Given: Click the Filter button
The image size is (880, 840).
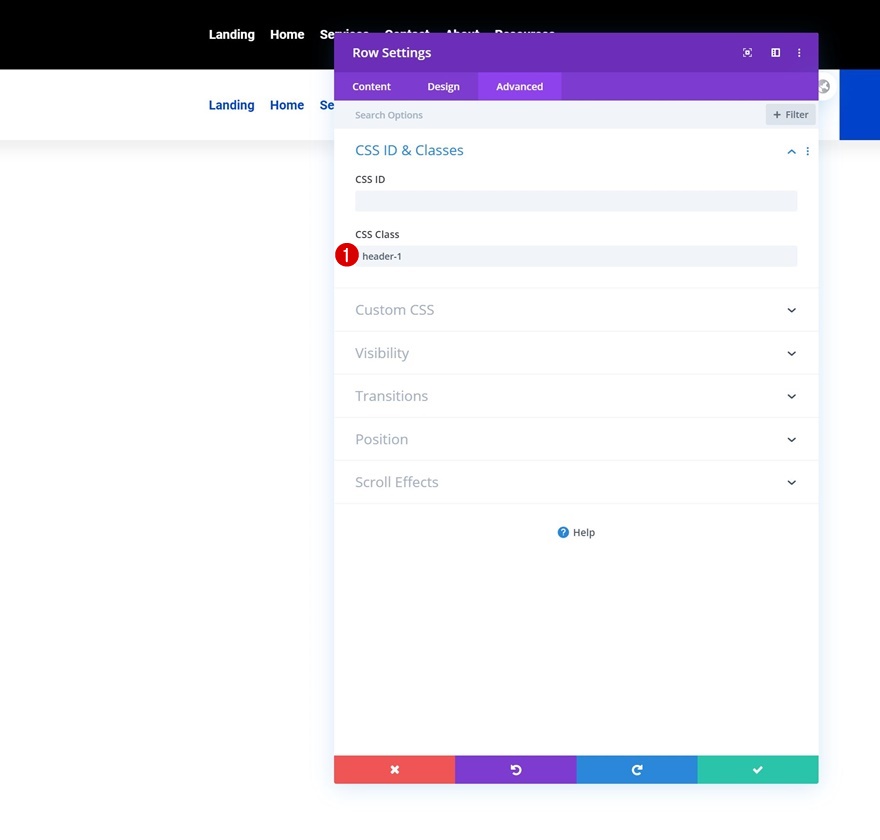Looking at the screenshot, I should (790, 114).
